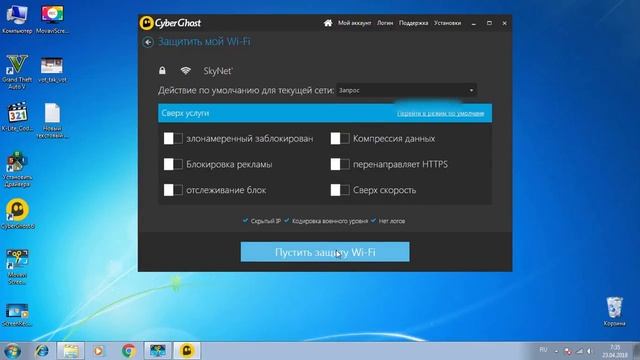
Task: Click 'Пустить защиту Wi-Fi' button
Action: coord(325,252)
